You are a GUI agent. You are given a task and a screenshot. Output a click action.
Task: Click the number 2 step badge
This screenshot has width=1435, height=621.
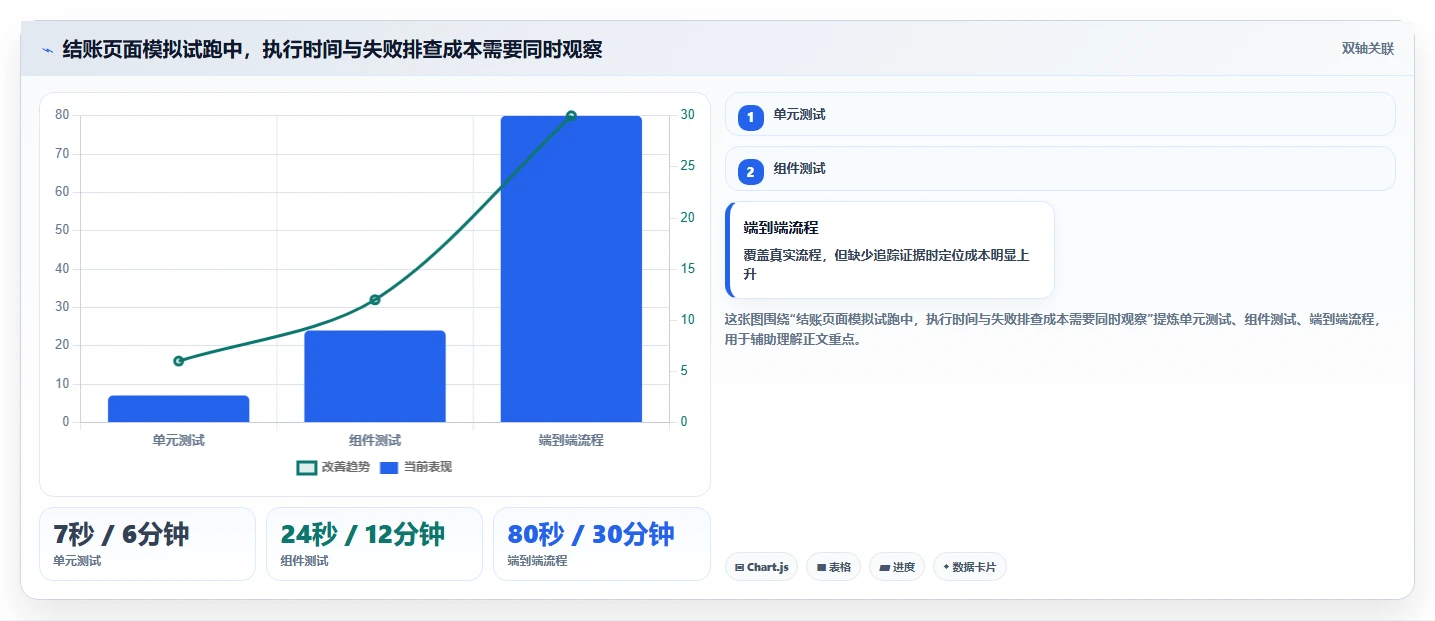click(751, 171)
